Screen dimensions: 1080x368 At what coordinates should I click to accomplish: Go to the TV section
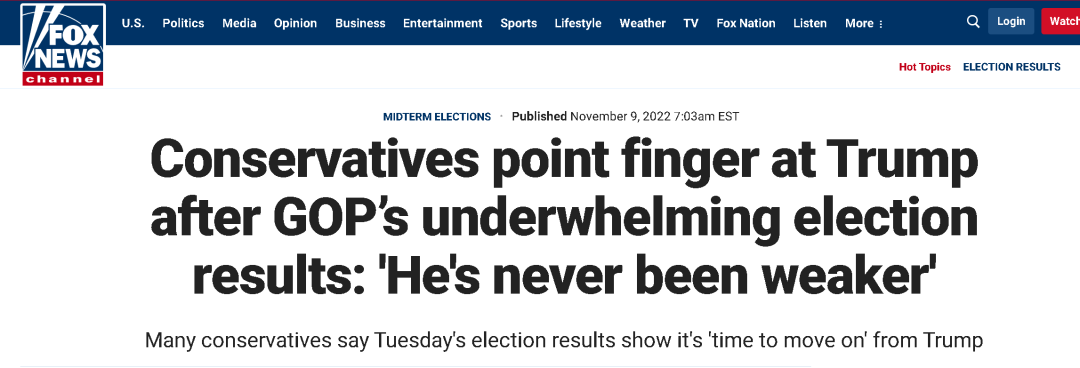point(691,23)
